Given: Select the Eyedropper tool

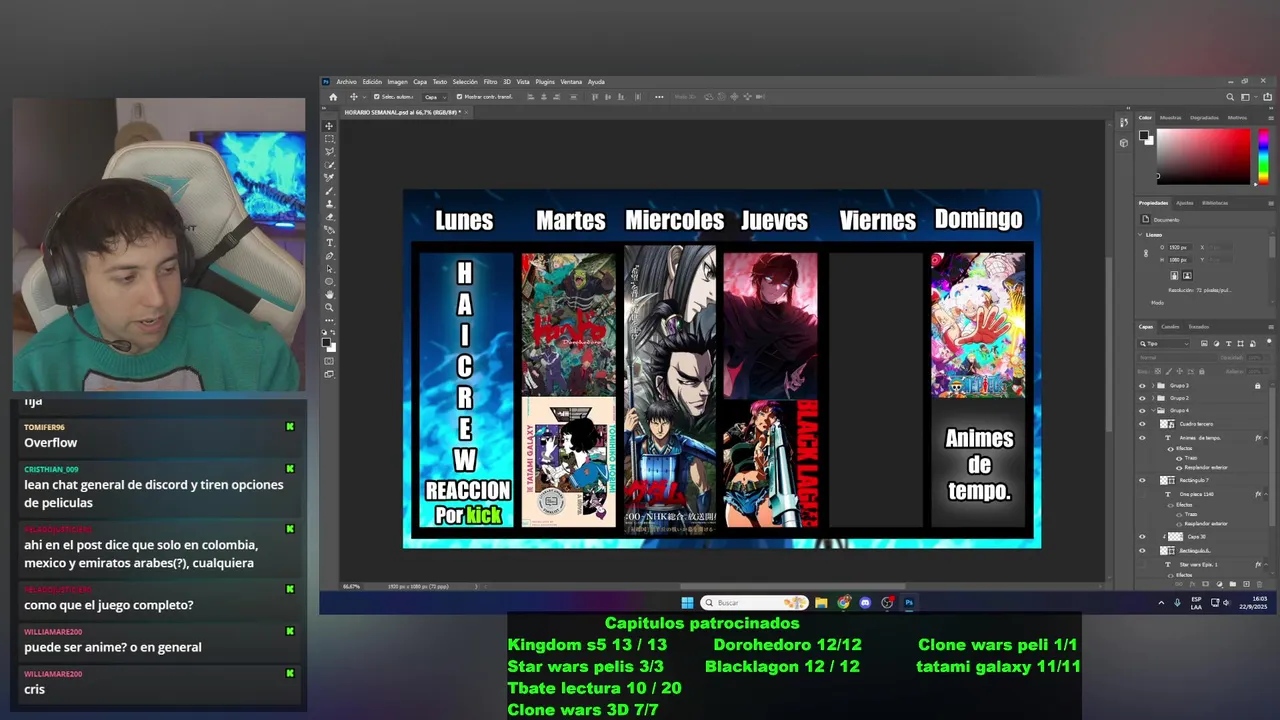Looking at the screenshot, I should point(327,176).
